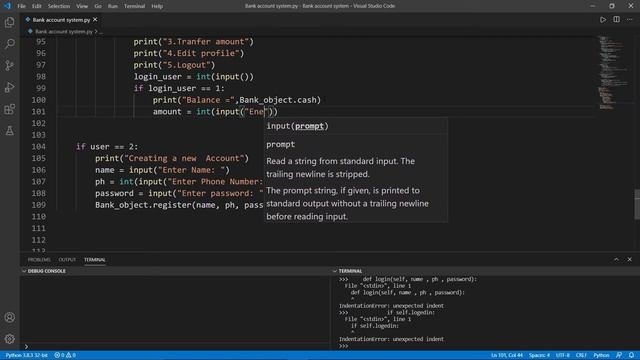Open the File menu
The image size is (640, 360).
(x=21, y=6)
